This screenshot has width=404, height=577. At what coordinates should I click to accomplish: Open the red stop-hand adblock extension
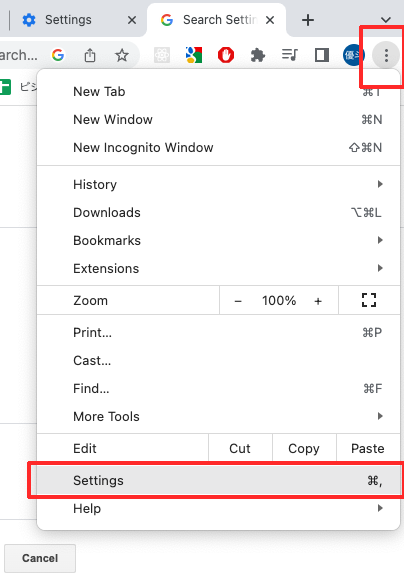point(226,56)
